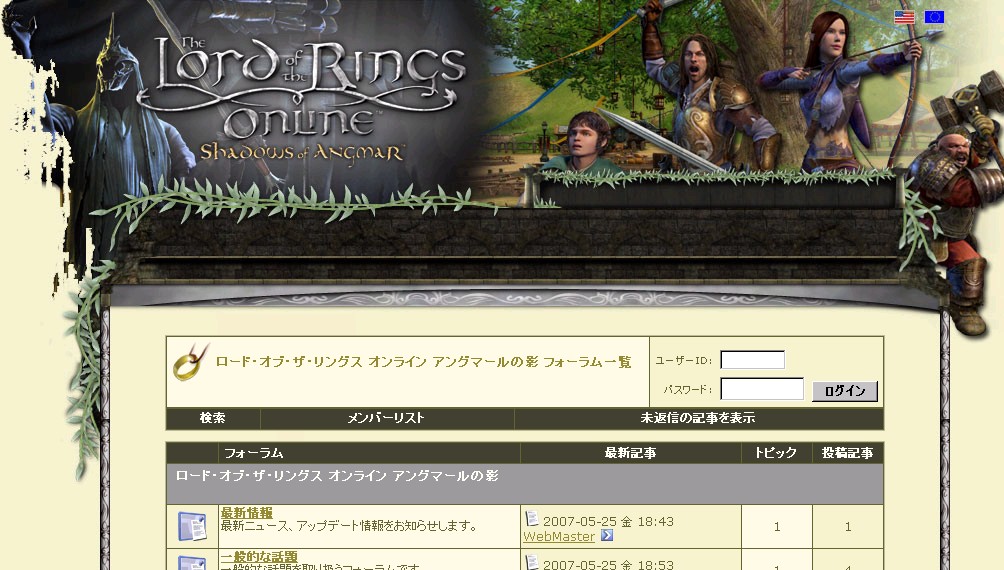Open latest post via arrow icon next to WebMaster
The image size is (1004, 570).
(x=607, y=537)
